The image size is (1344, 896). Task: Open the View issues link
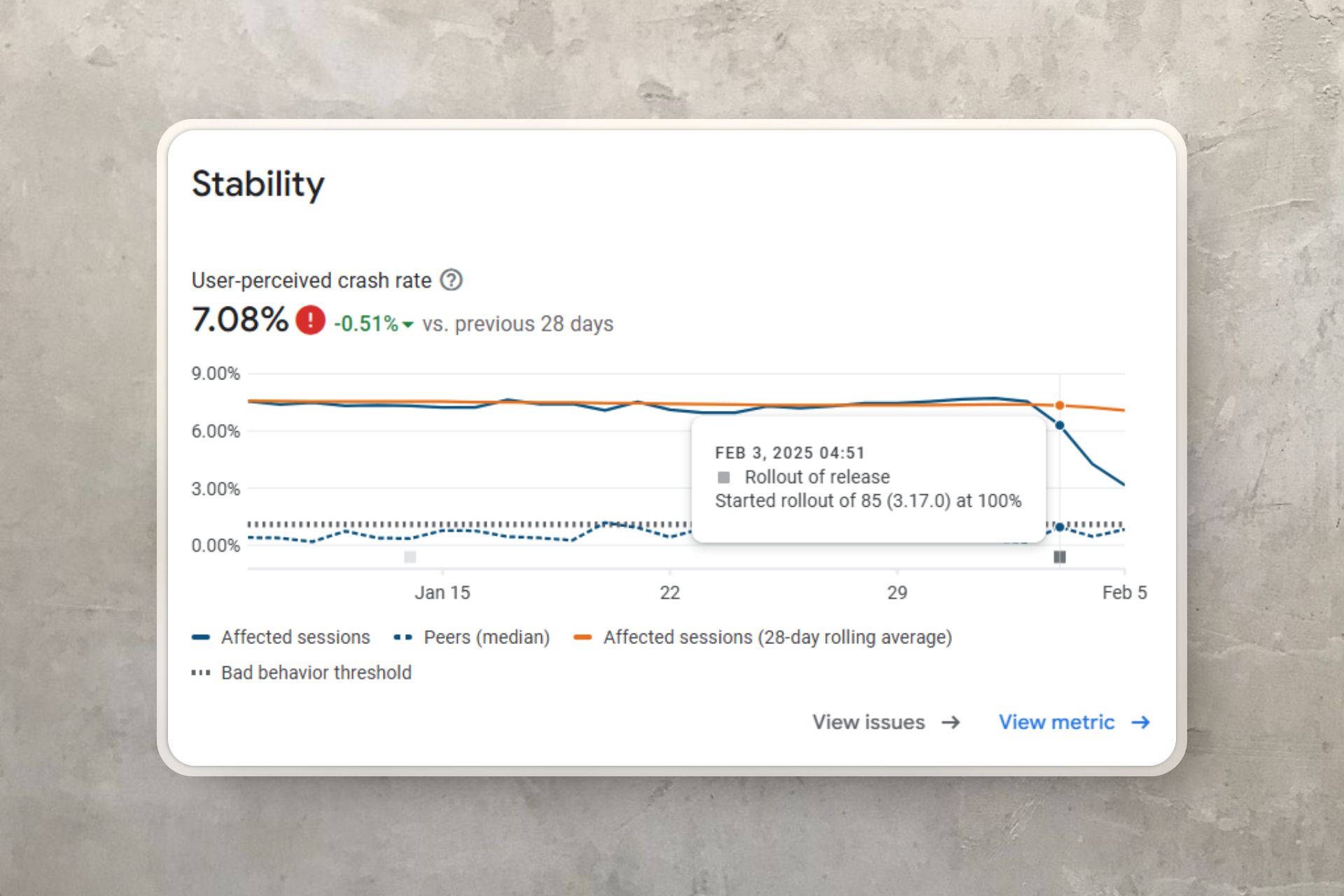(869, 722)
